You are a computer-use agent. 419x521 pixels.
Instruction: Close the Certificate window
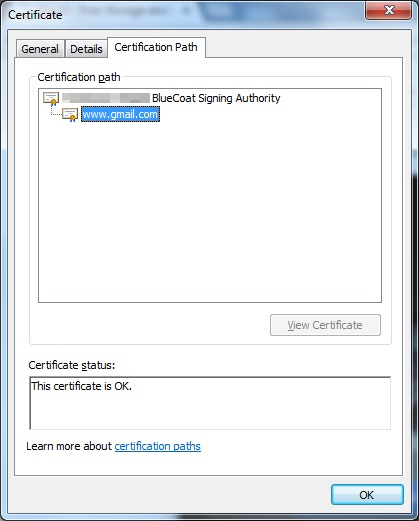pyautogui.click(x=389, y=10)
